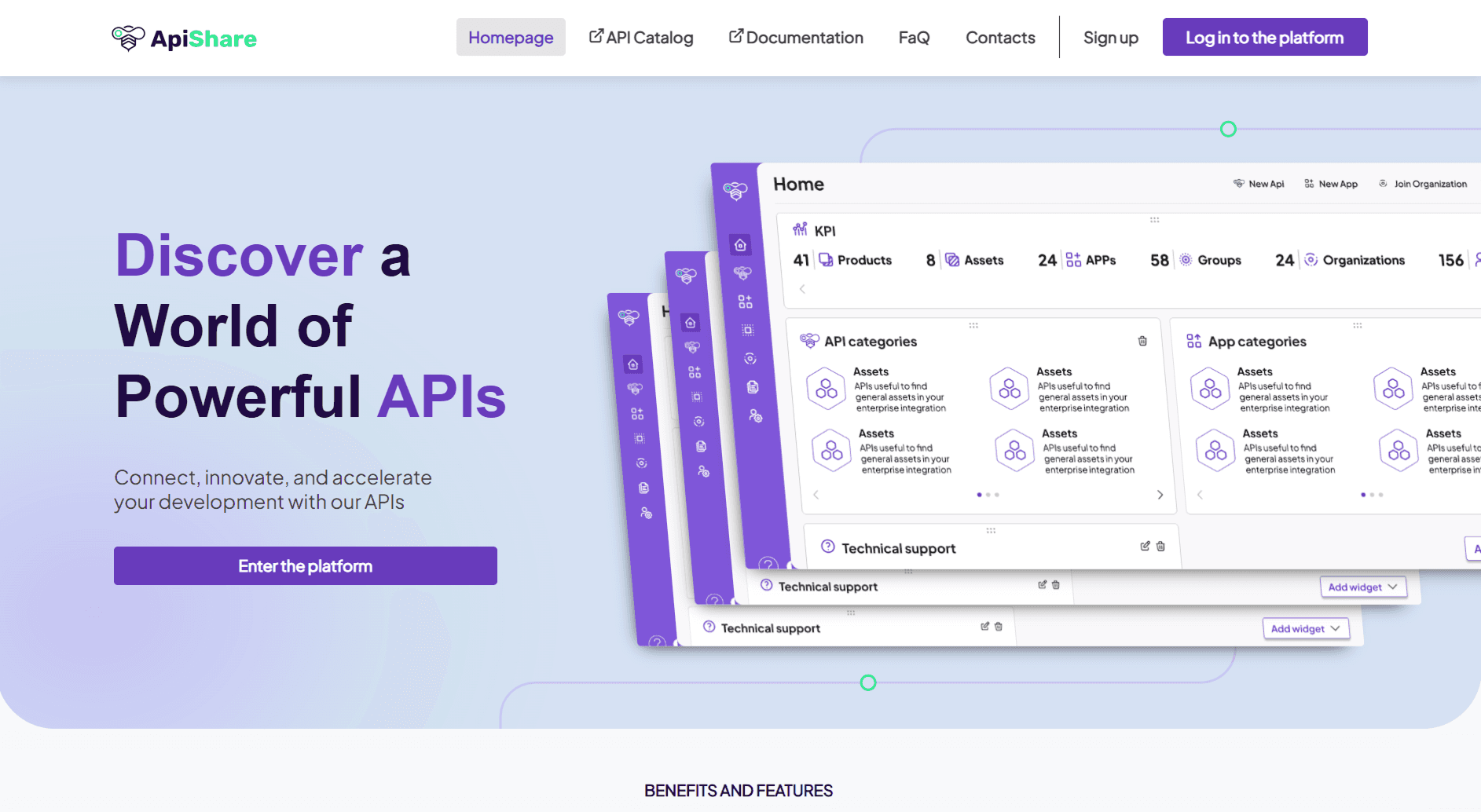This screenshot has width=1481, height=812.
Task: Select documents icon in front sidebar
Action: [753, 386]
